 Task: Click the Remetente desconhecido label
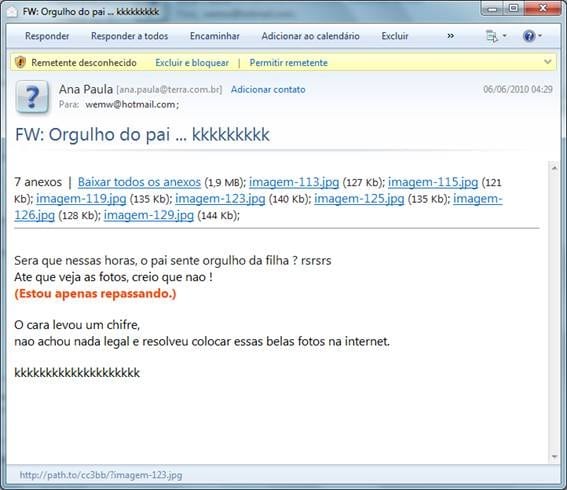point(84,63)
